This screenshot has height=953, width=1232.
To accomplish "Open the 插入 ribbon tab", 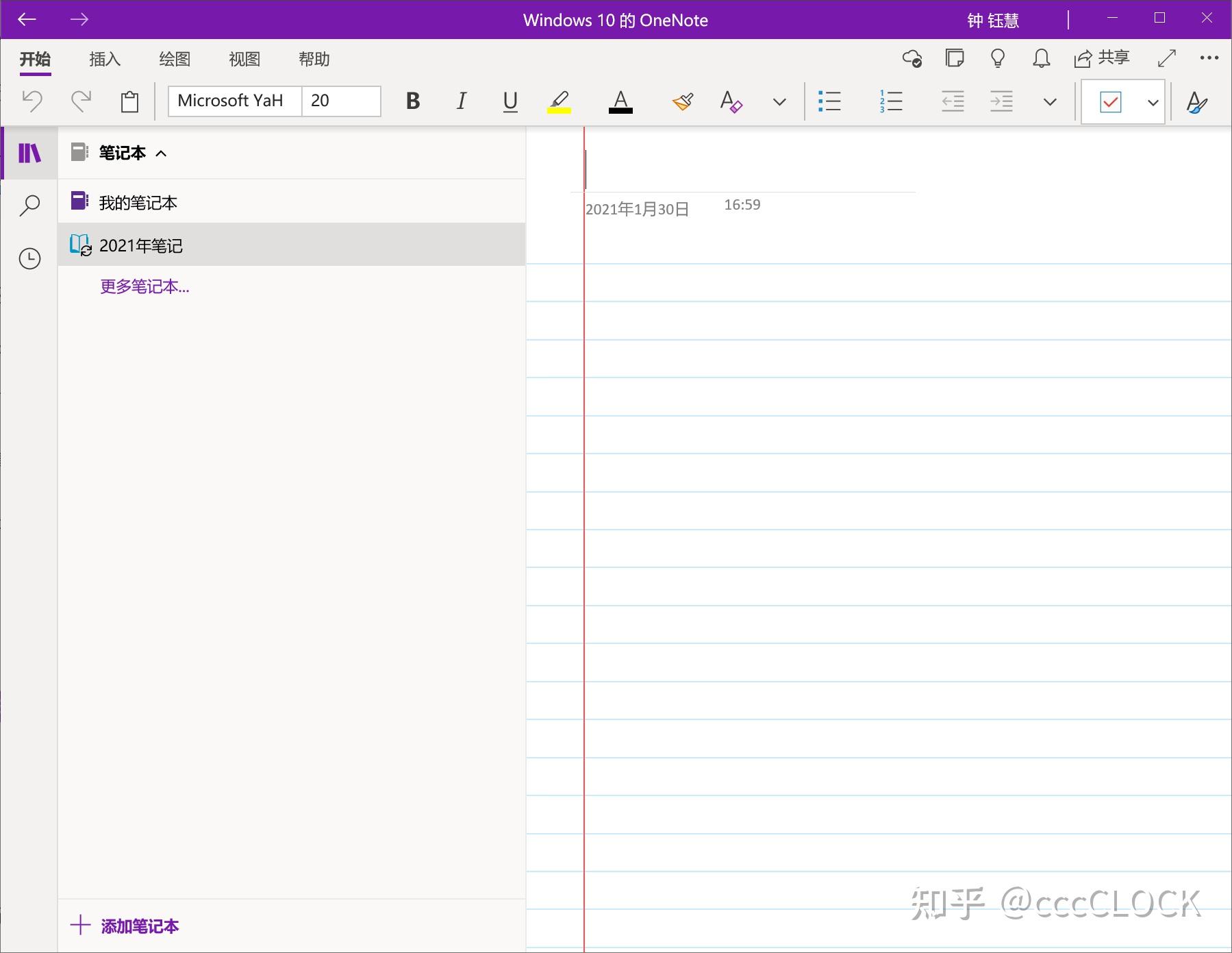I will (104, 60).
